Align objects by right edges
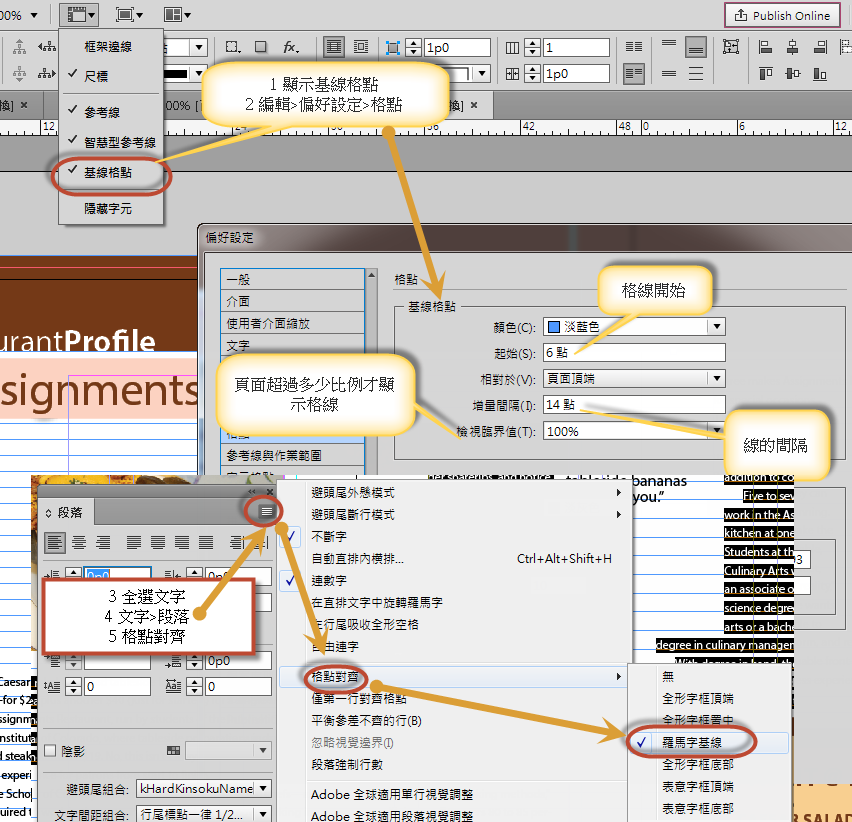This screenshot has width=852, height=822. (820, 47)
